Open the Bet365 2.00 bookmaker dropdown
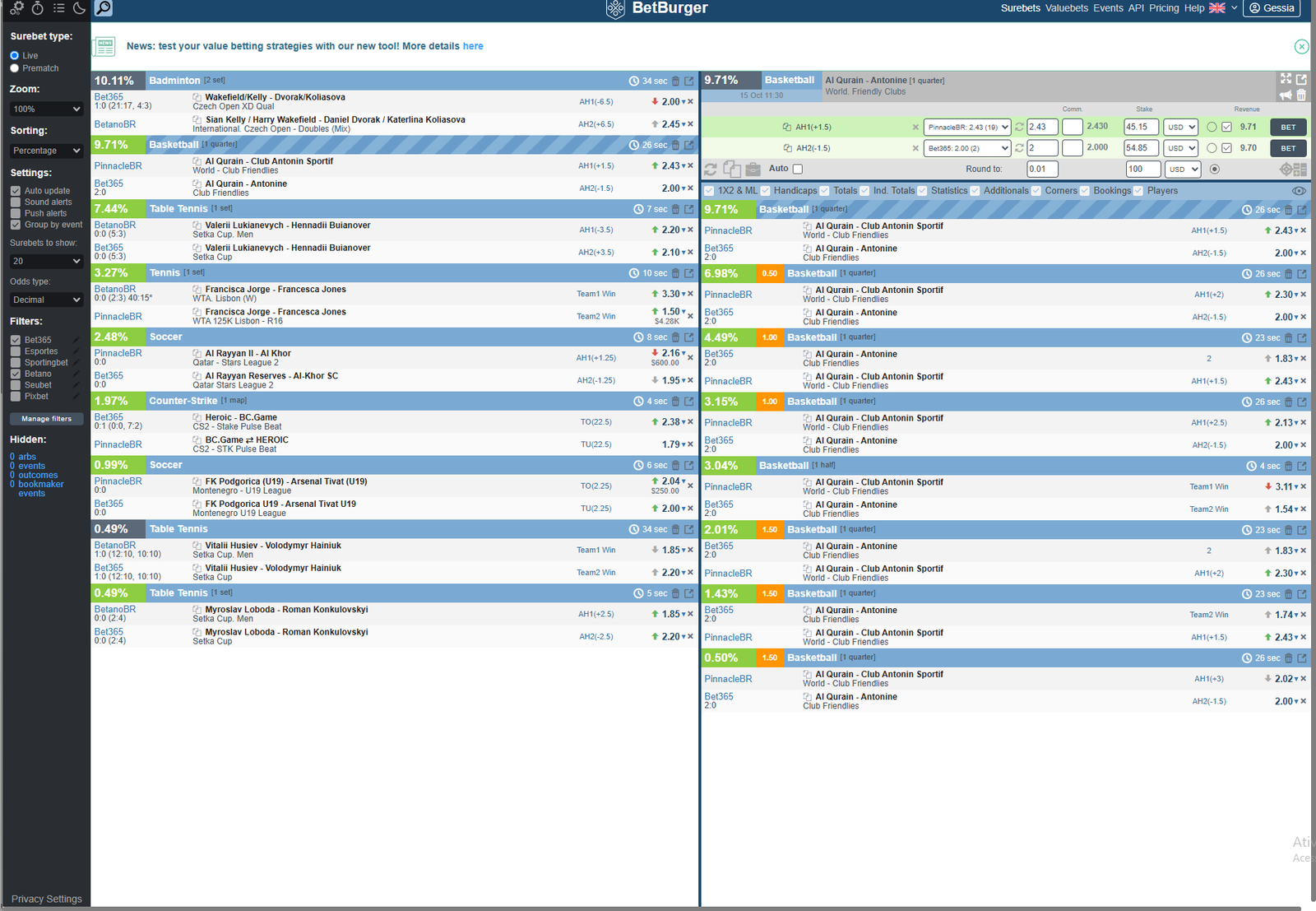The width and height of the screenshot is (1316, 911). pos(966,148)
